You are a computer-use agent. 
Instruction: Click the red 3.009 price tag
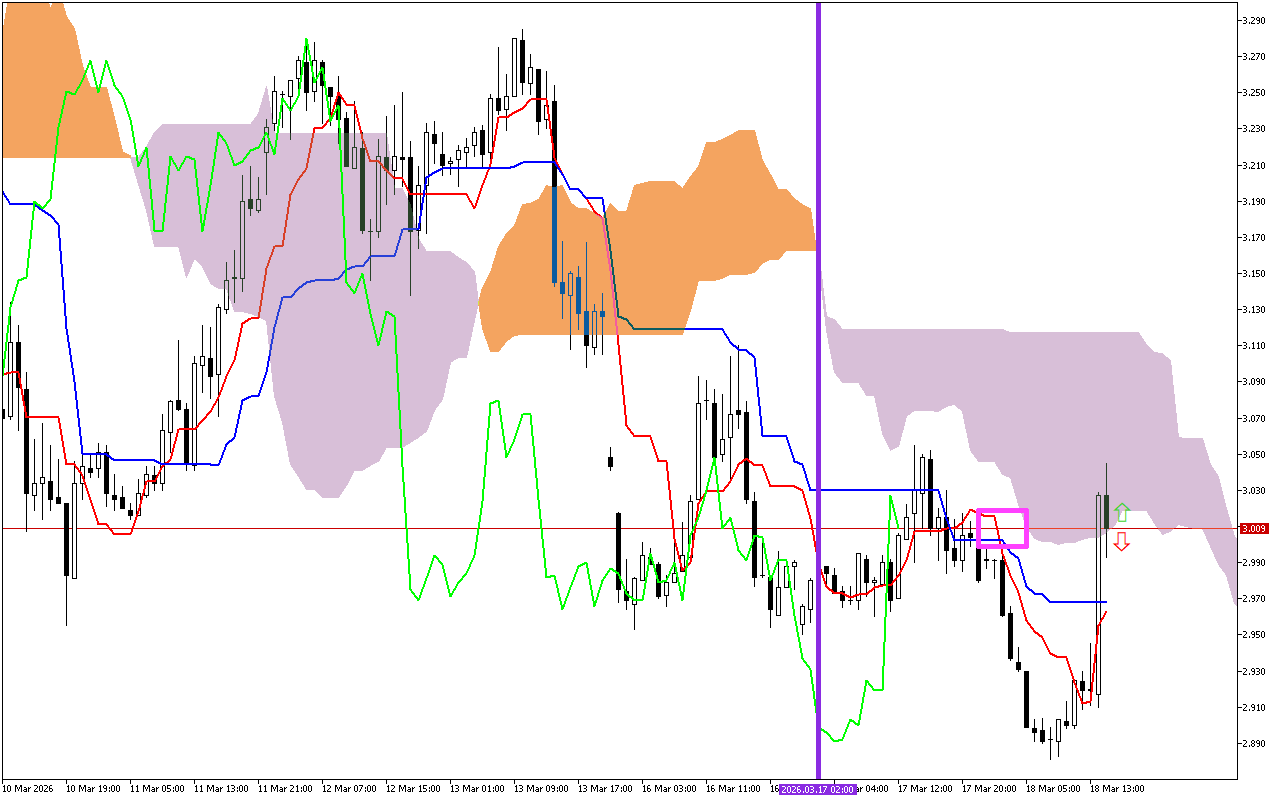coord(1253,527)
